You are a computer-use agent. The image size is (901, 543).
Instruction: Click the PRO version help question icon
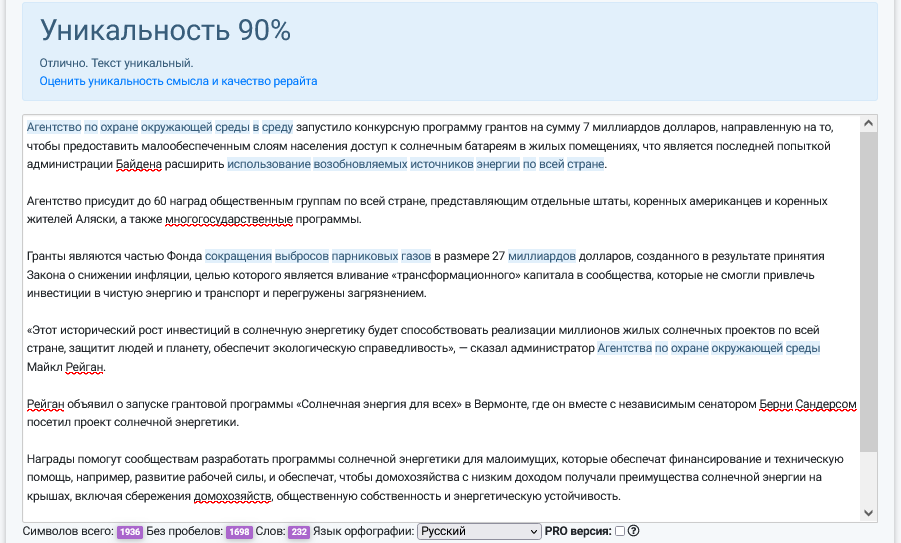(633, 531)
